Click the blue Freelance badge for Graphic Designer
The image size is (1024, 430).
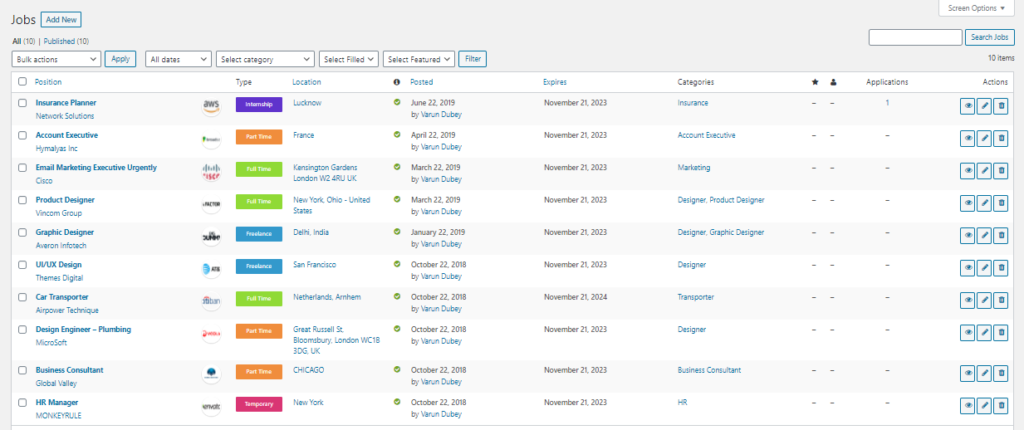pyautogui.click(x=259, y=234)
